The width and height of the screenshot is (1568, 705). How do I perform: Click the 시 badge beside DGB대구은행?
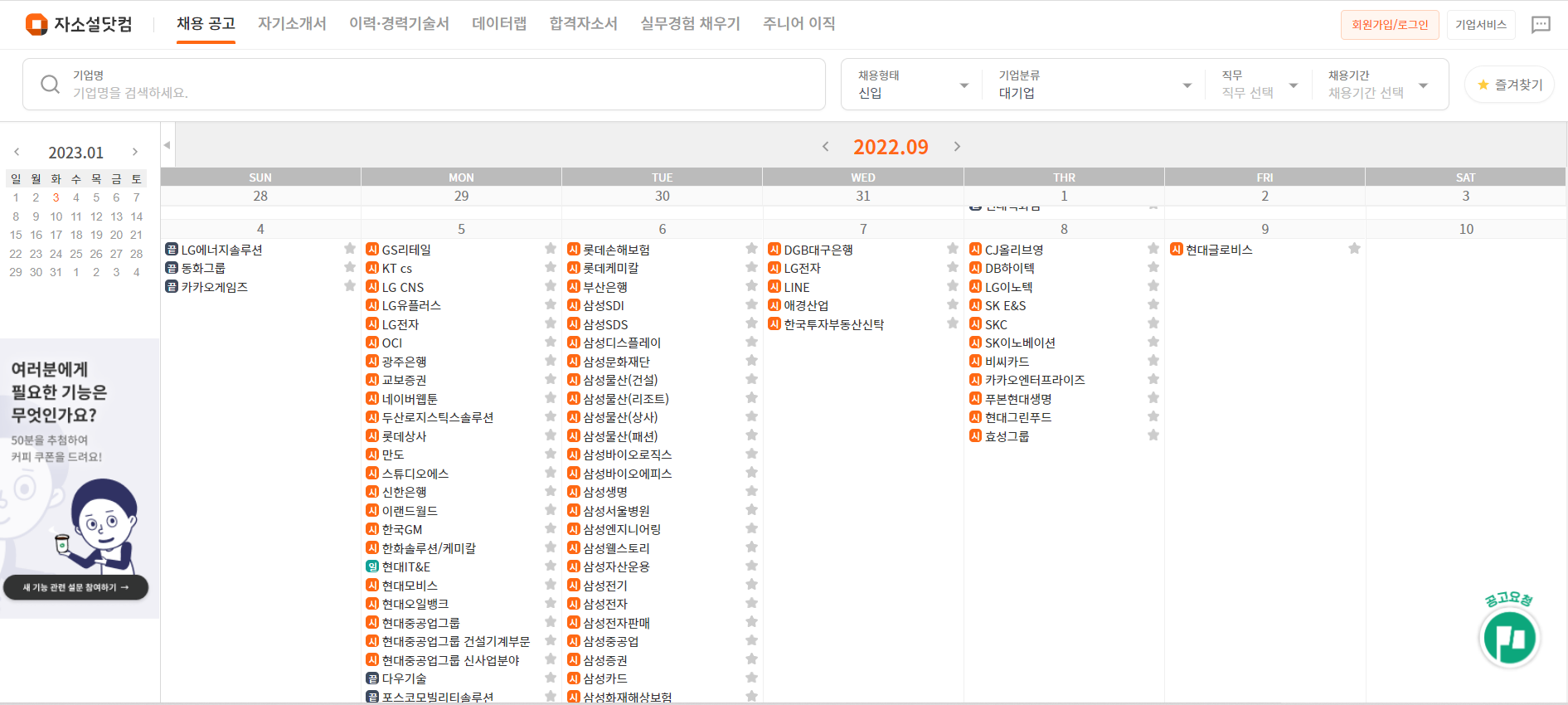point(774,249)
